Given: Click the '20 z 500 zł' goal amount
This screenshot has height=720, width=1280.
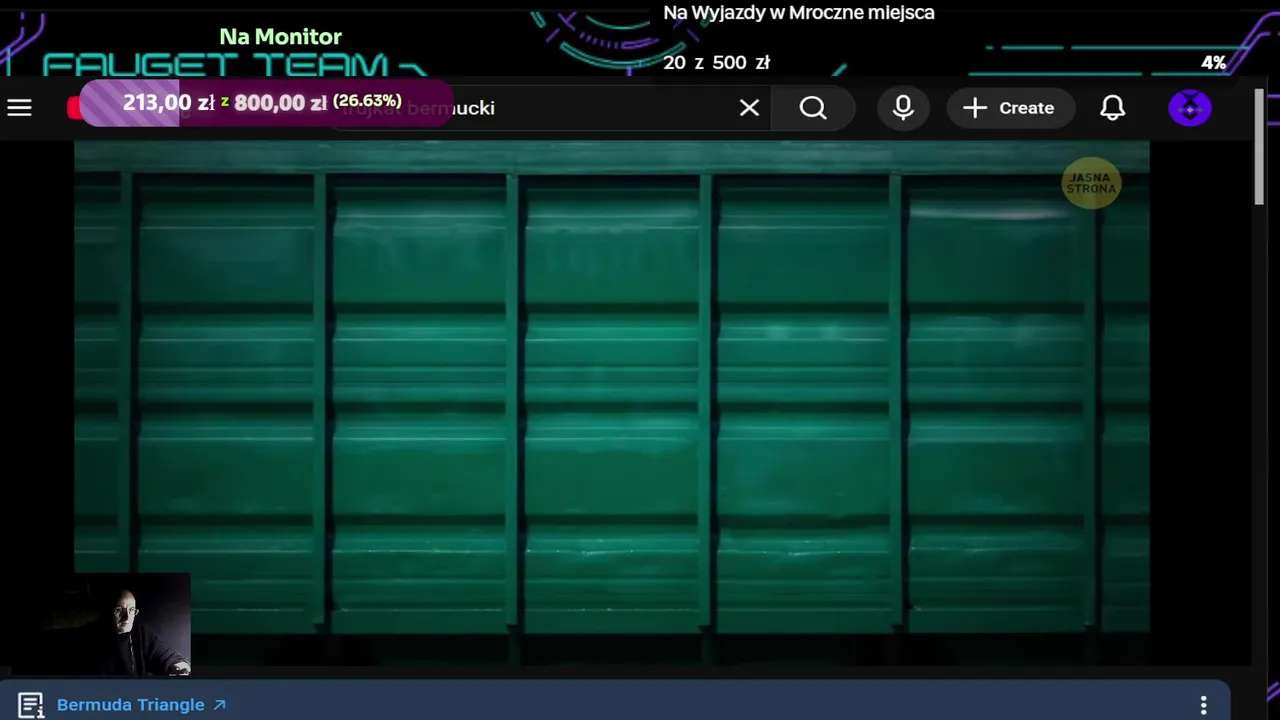Looking at the screenshot, I should point(716,63).
